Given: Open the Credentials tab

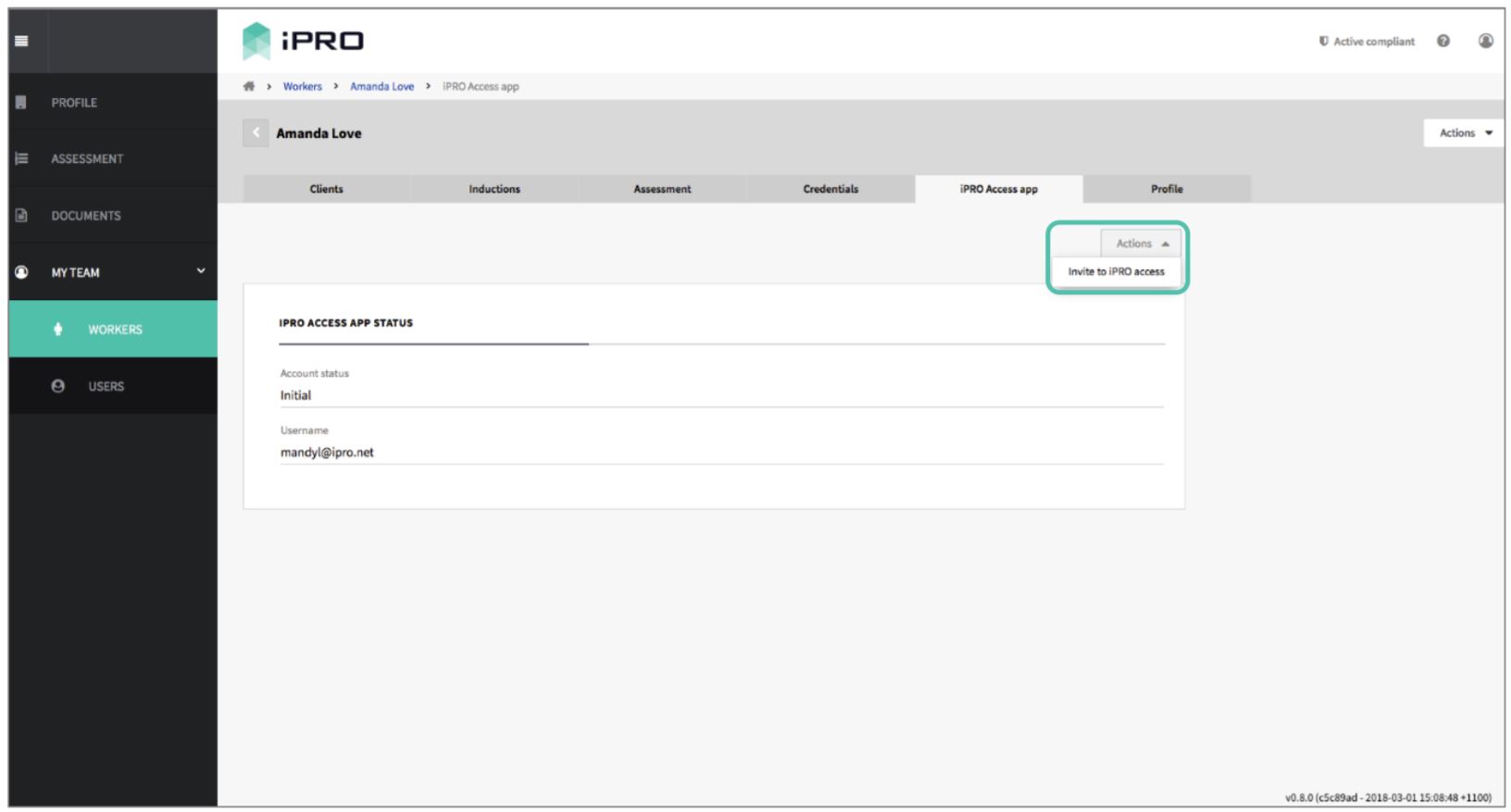Looking at the screenshot, I should [x=830, y=189].
